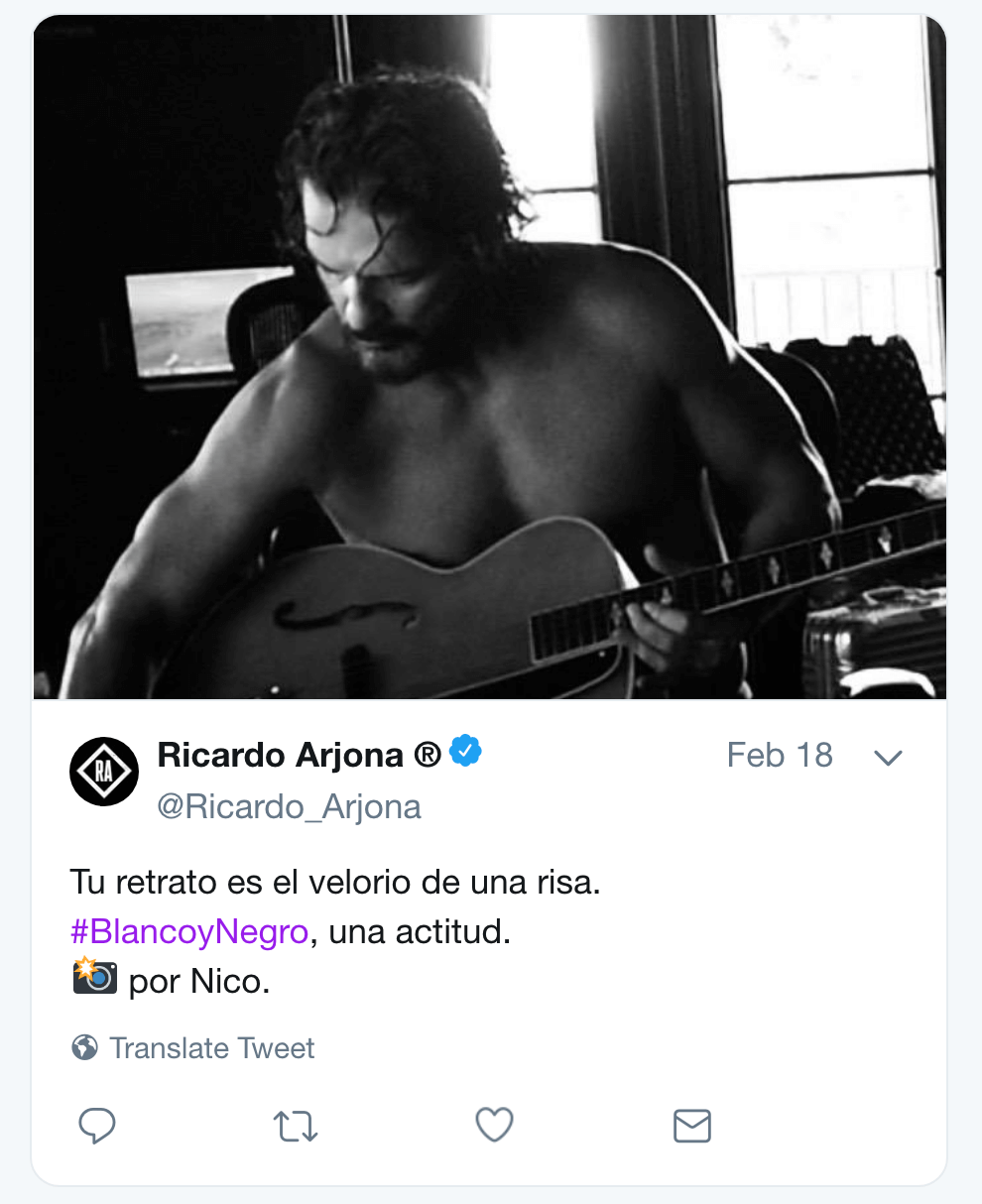Open the Feb 18 timestamp link
982x1204 pixels.
(780, 755)
